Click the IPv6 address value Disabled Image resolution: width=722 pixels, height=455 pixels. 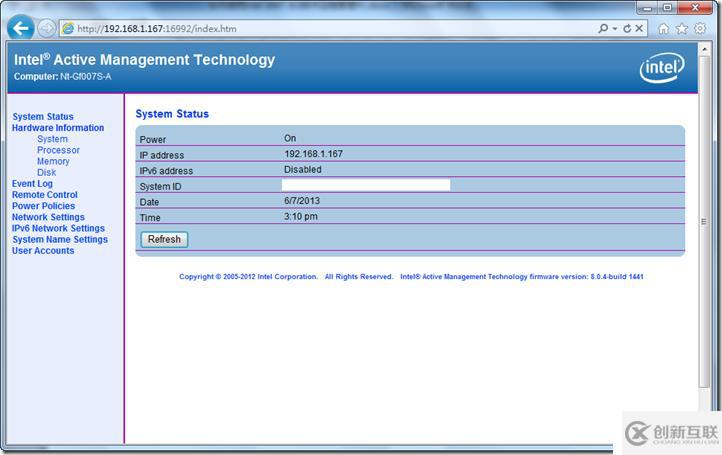coord(303,169)
